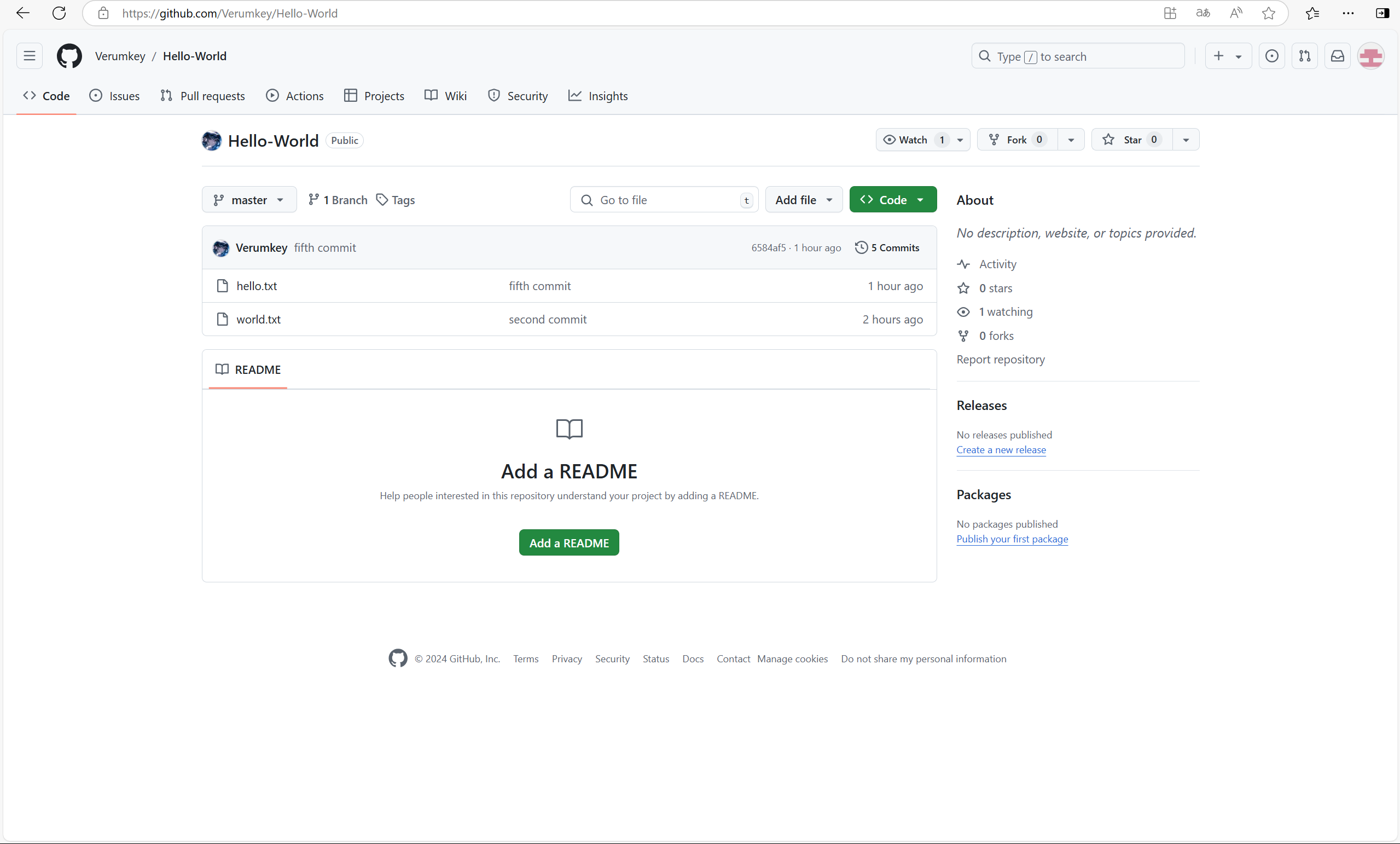Screen dimensions: 1400x844
Task: Open the Issues inbox icon in header
Action: pos(1272,56)
